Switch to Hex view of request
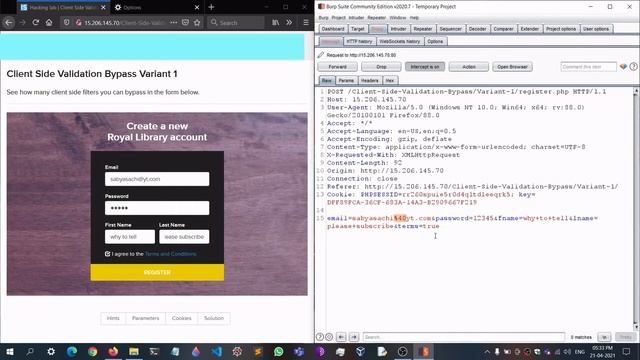This screenshot has height=360, width=640. click(390, 80)
